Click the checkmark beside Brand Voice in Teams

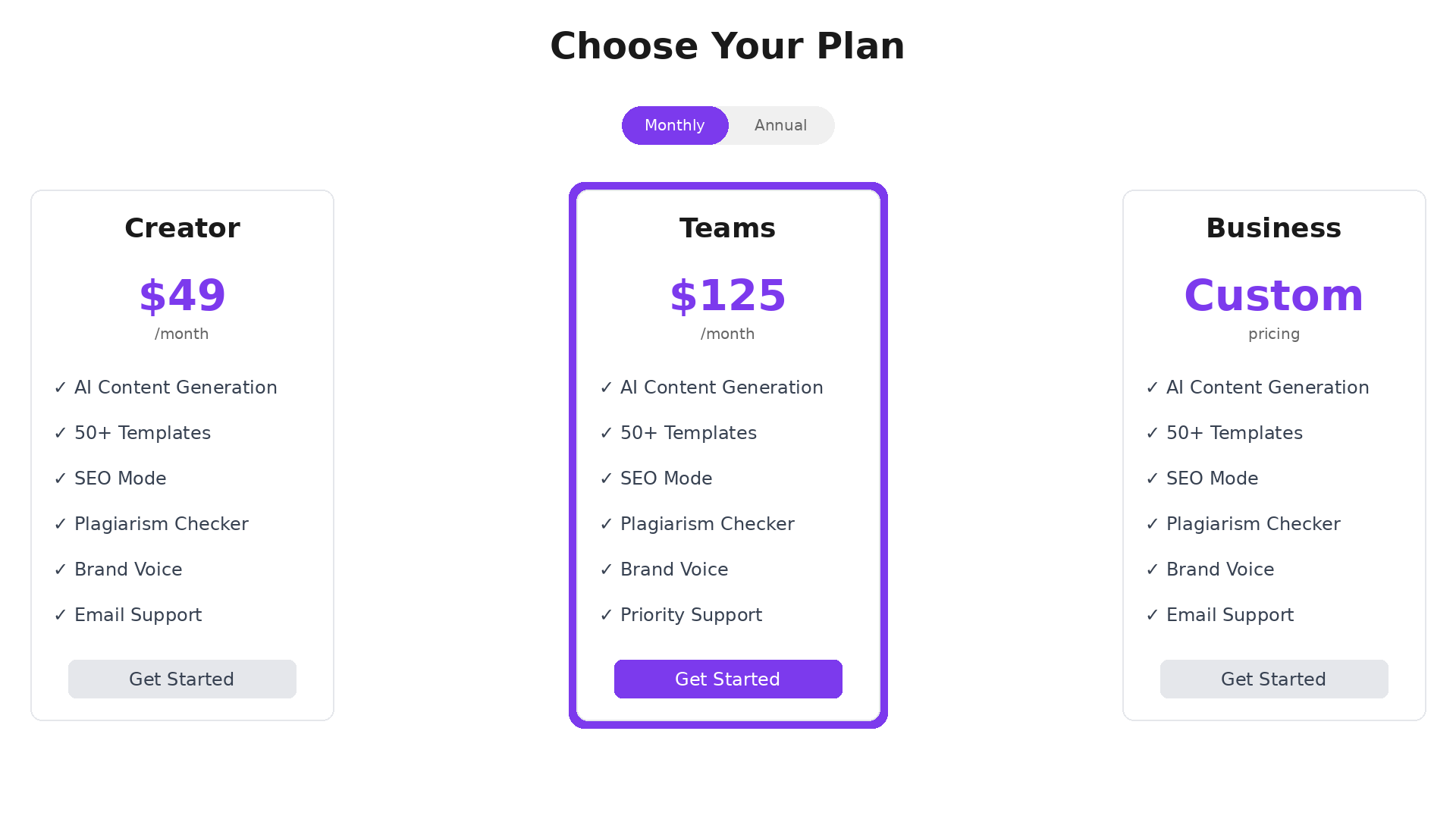coord(607,570)
